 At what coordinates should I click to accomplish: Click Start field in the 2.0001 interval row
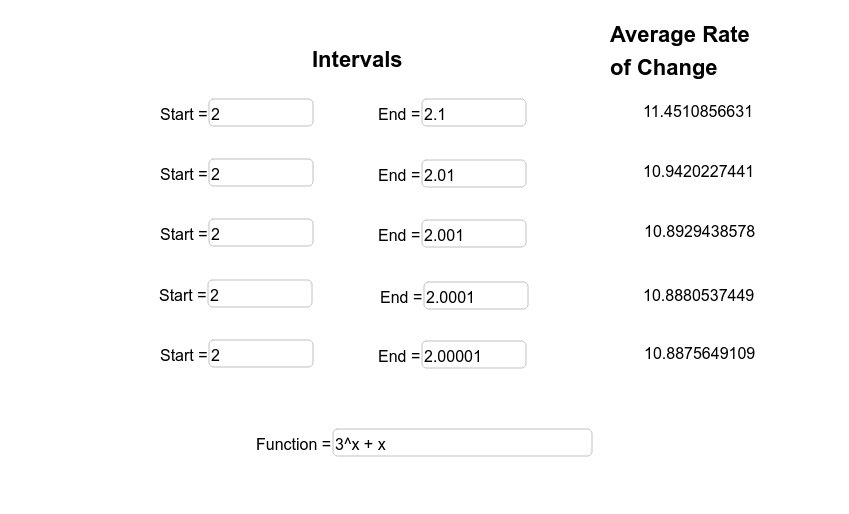(x=260, y=294)
